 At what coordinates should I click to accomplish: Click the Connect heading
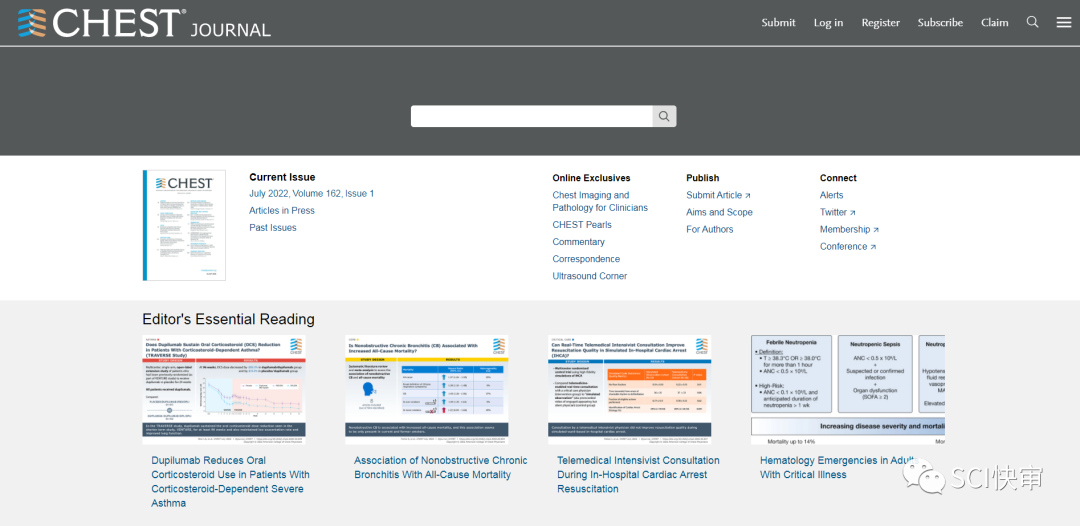click(838, 178)
